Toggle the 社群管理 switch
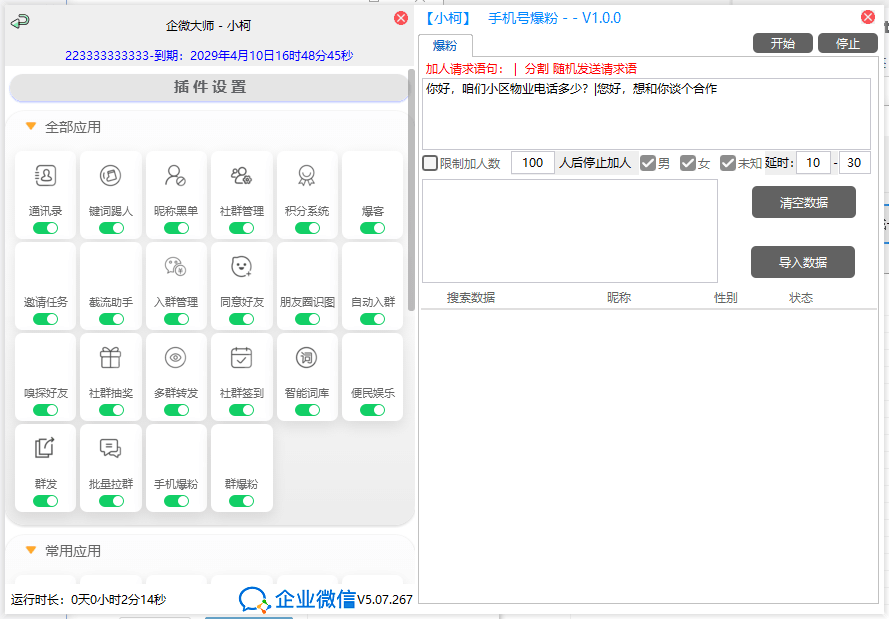Image resolution: width=889 pixels, height=619 pixels. tap(242, 228)
